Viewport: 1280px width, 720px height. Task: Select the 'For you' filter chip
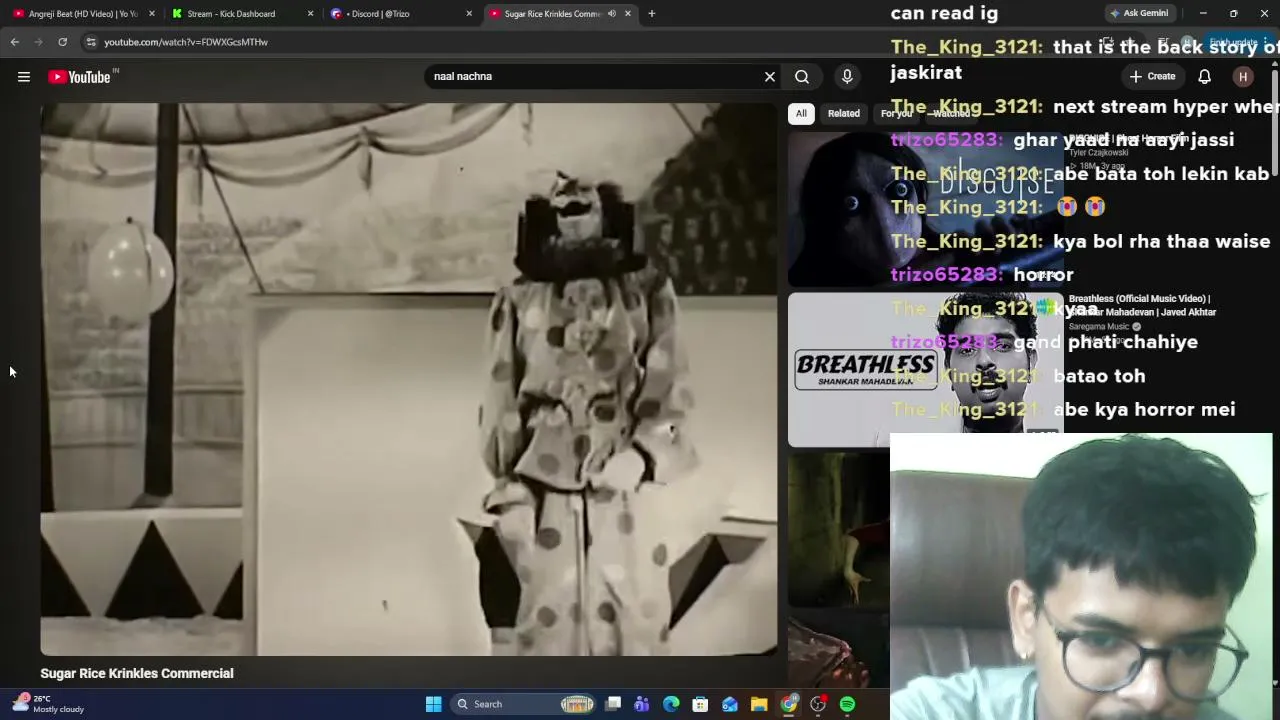click(x=896, y=114)
